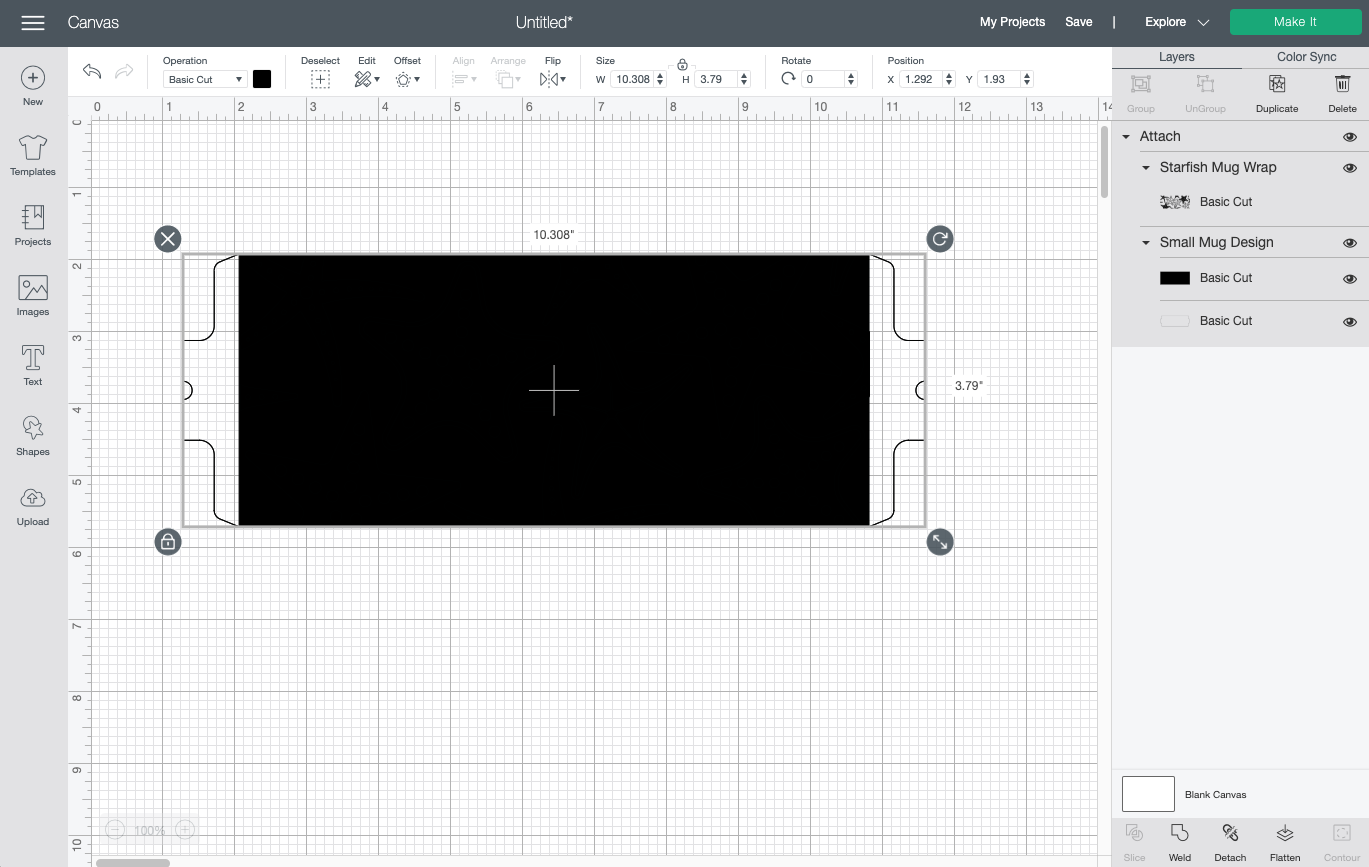
Task: Hide the black Basic Cut layer
Action: click(1350, 279)
